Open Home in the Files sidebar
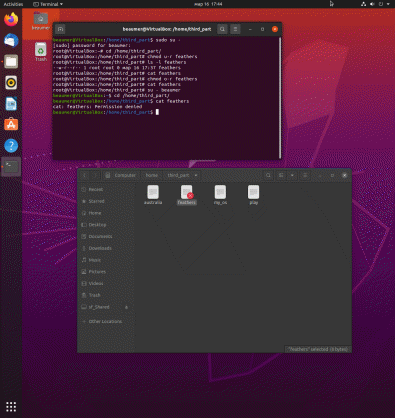 pyautogui.click(x=106, y=213)
